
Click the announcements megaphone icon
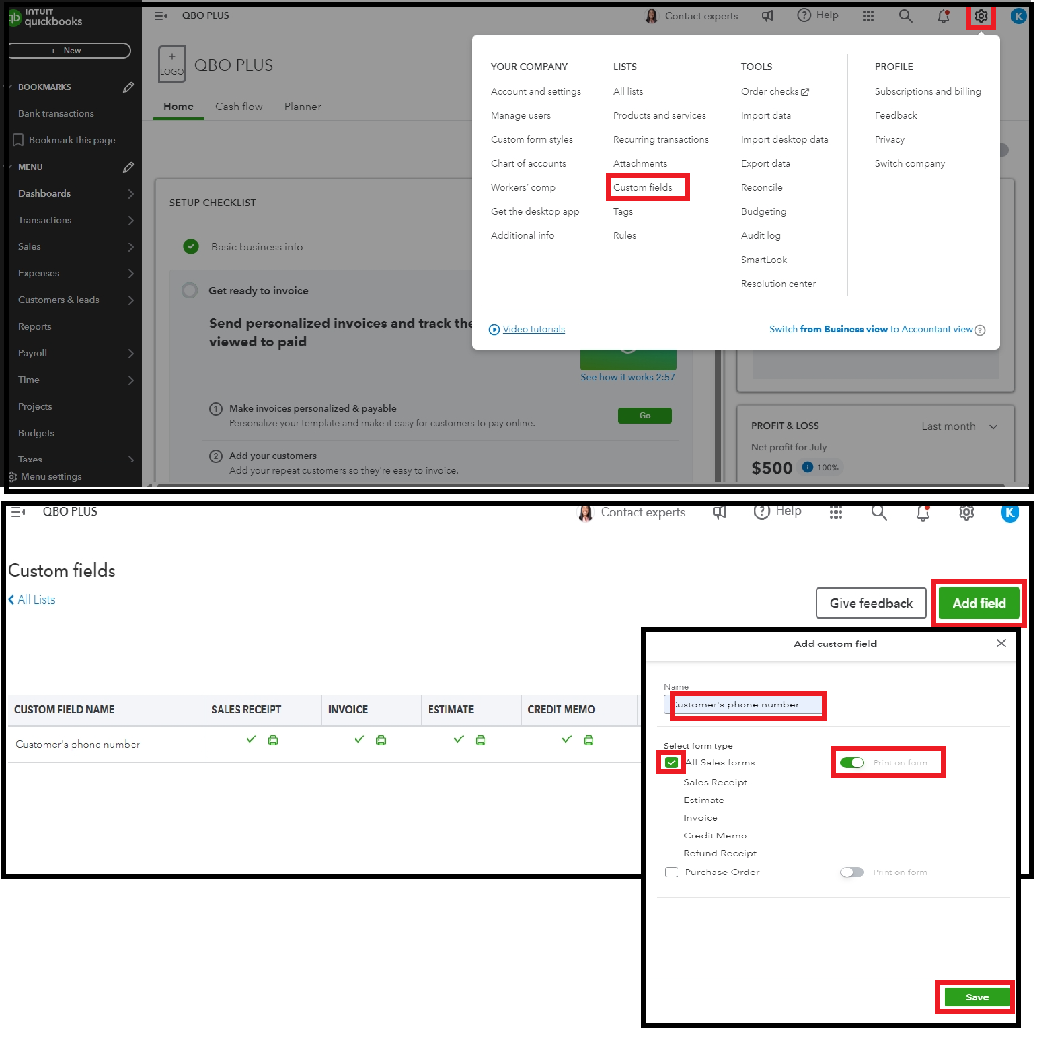(767, 16)
